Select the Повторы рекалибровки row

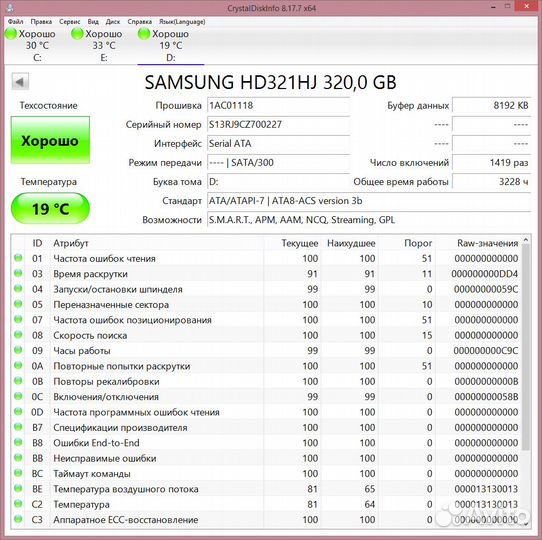266,381
